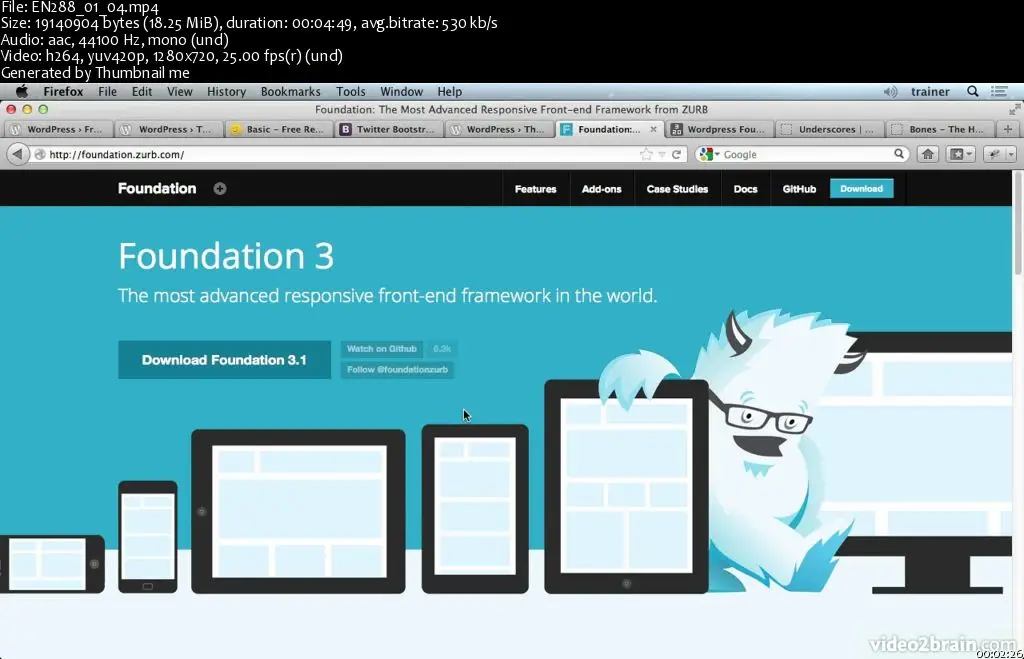Click the page vertical scrollbar thumb
This screenshot has width=1024, height=659.
(x=1017, y=222)
